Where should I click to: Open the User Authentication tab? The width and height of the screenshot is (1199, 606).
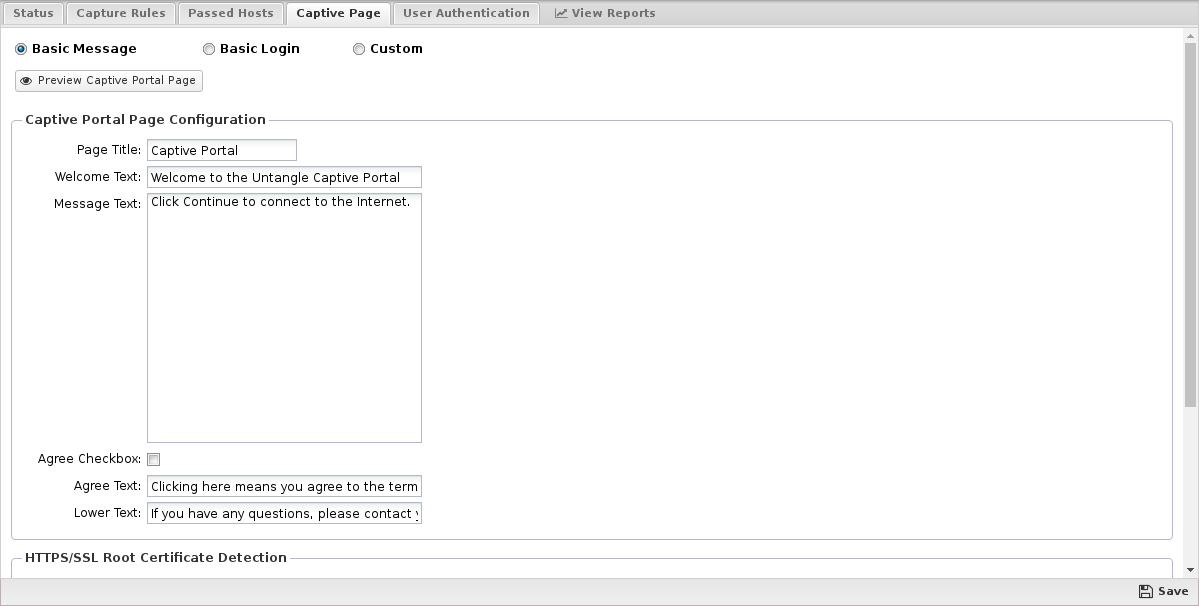pyautogui.click(x=466, y=14)
